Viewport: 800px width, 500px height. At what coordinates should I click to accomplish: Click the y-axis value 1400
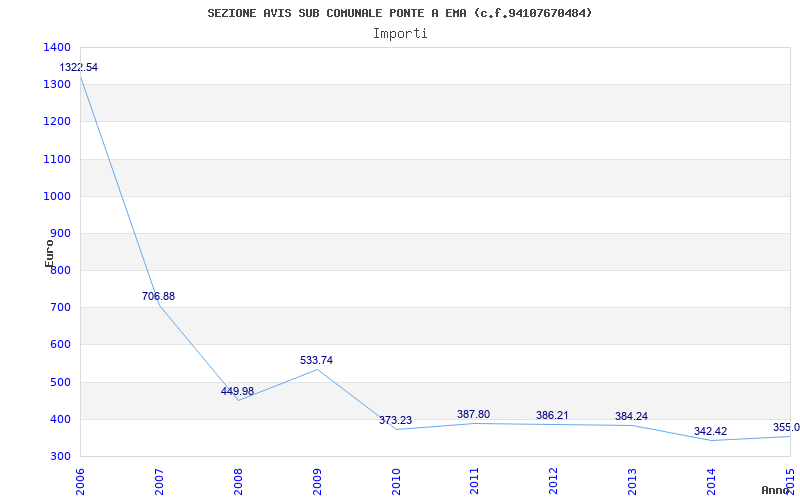[x=57, y=47]
